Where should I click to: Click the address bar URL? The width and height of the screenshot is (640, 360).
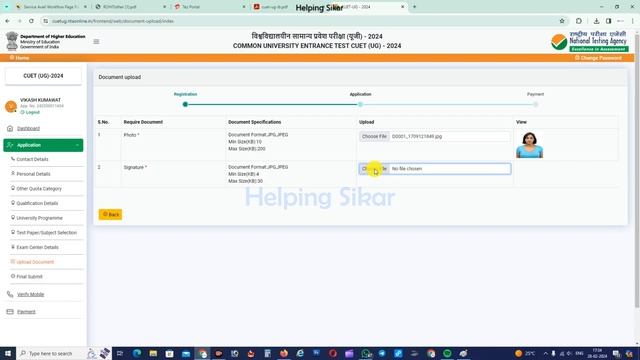point(113,21)
